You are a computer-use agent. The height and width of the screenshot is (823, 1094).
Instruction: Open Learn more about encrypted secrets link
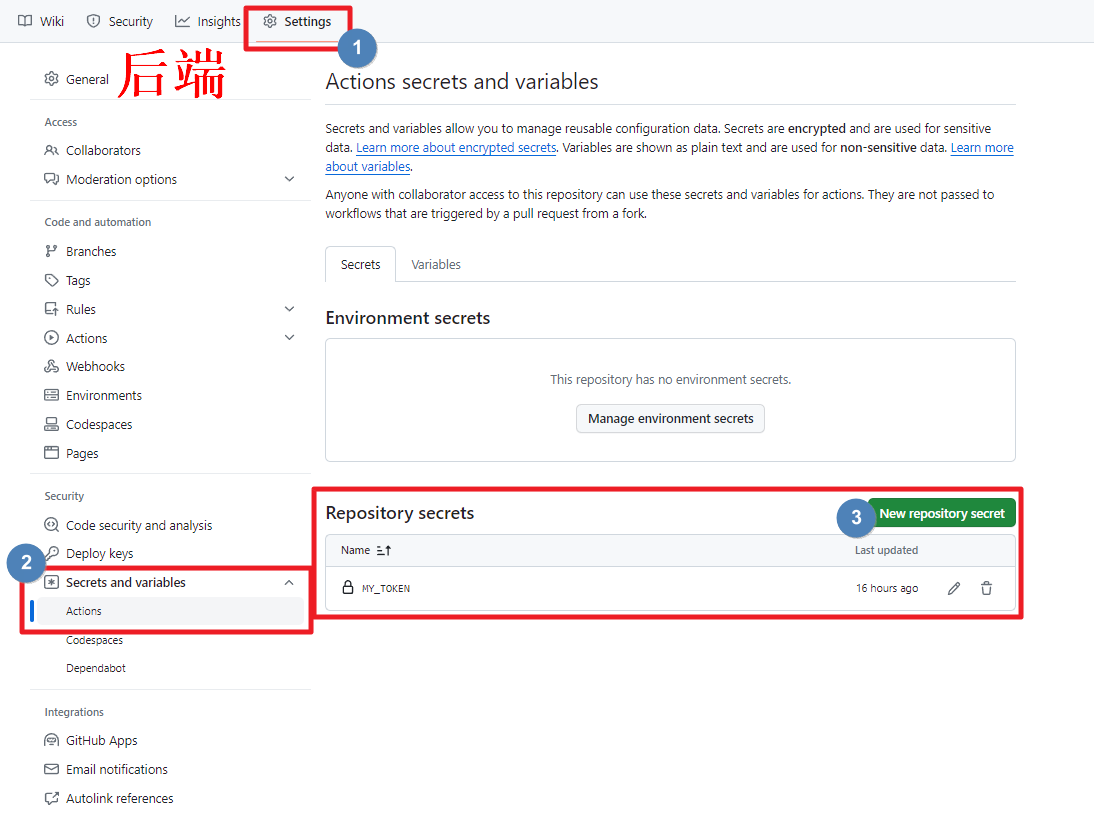(456, 148)
